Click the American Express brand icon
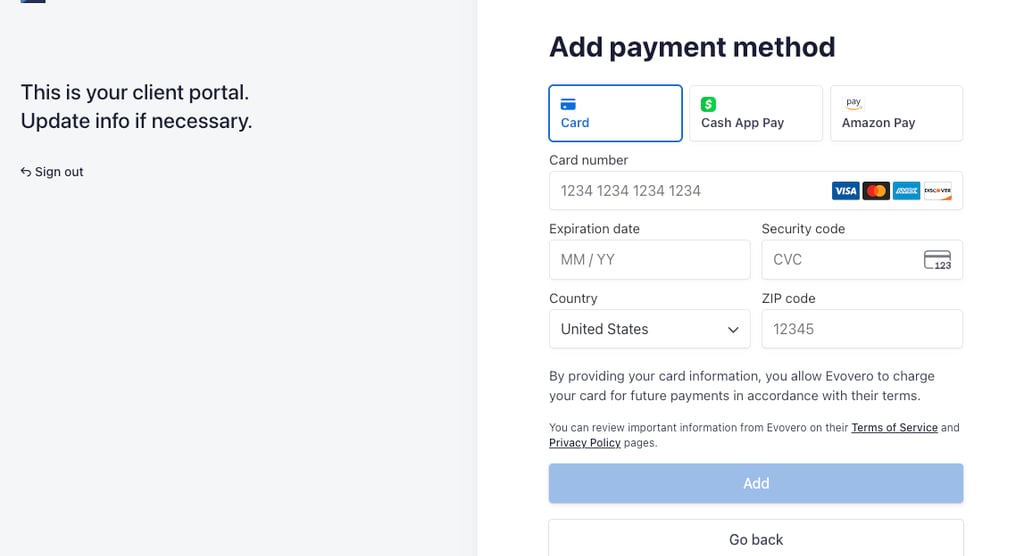 click(x=907, y=191)
